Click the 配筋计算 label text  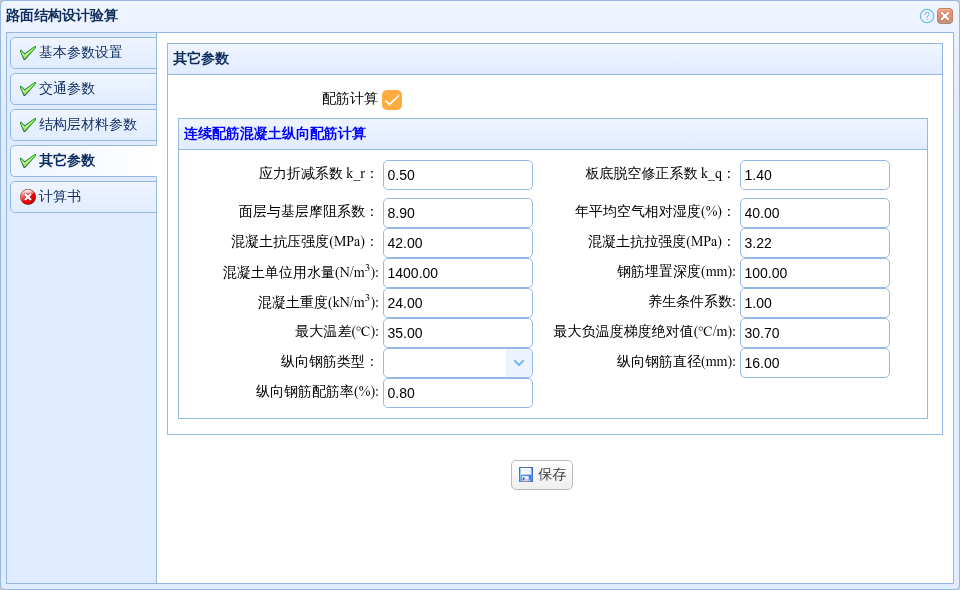click(x=350, y=99)
